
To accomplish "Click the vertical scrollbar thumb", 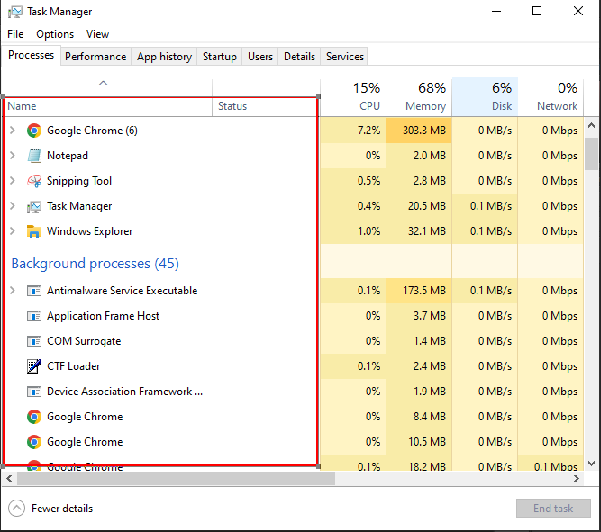I will click(x=591, y=154).
